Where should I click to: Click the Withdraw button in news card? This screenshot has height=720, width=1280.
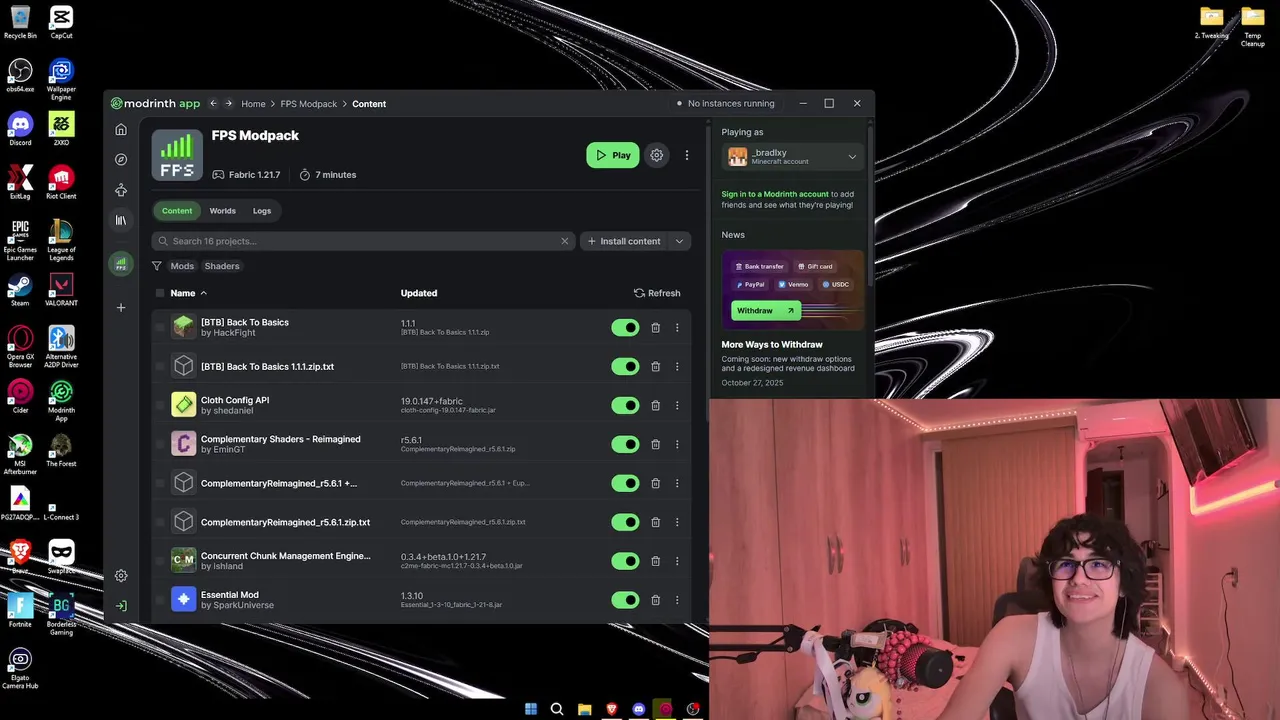click(x=765, y=311)
